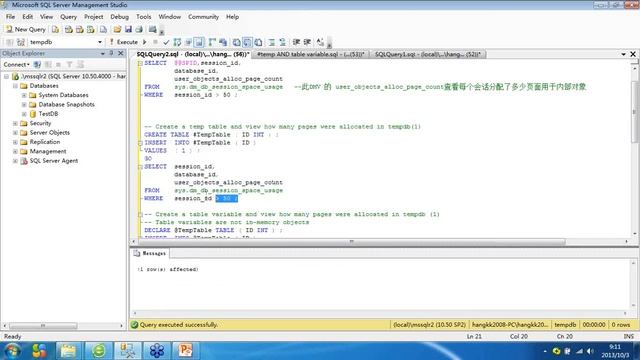Click the New Query button
Viewport: 640px width, 360px height.
(x=26, y=29)
